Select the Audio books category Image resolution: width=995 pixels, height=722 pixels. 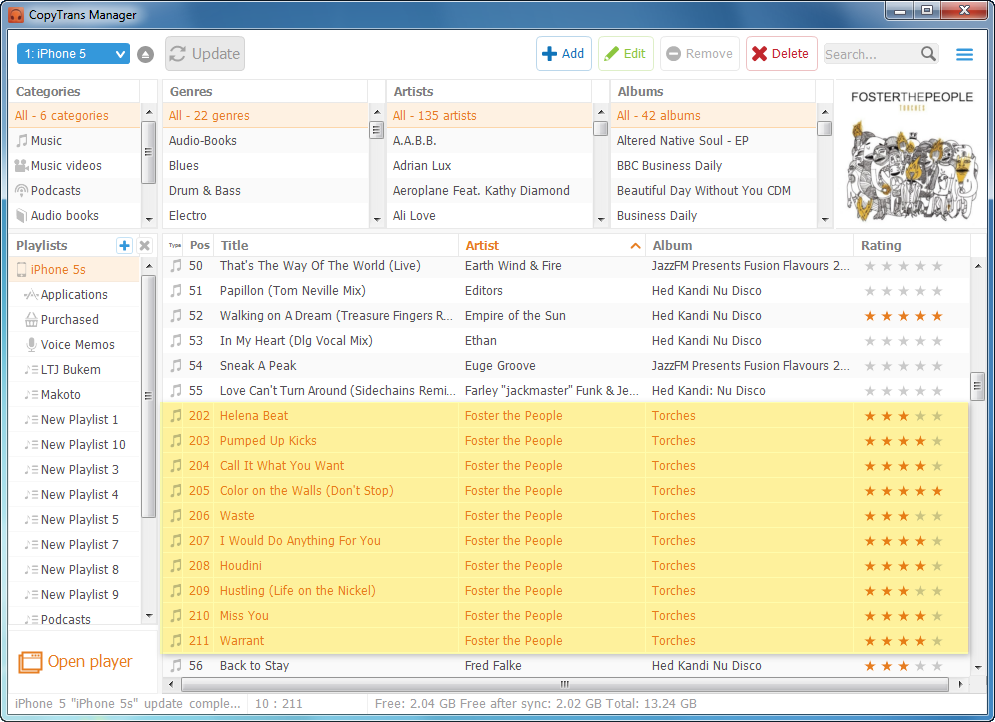click(74, 216)
